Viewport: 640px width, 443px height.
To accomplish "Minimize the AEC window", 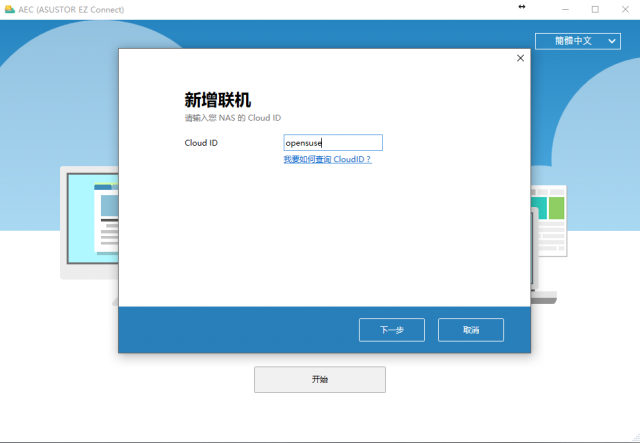I will pos(565,9).
